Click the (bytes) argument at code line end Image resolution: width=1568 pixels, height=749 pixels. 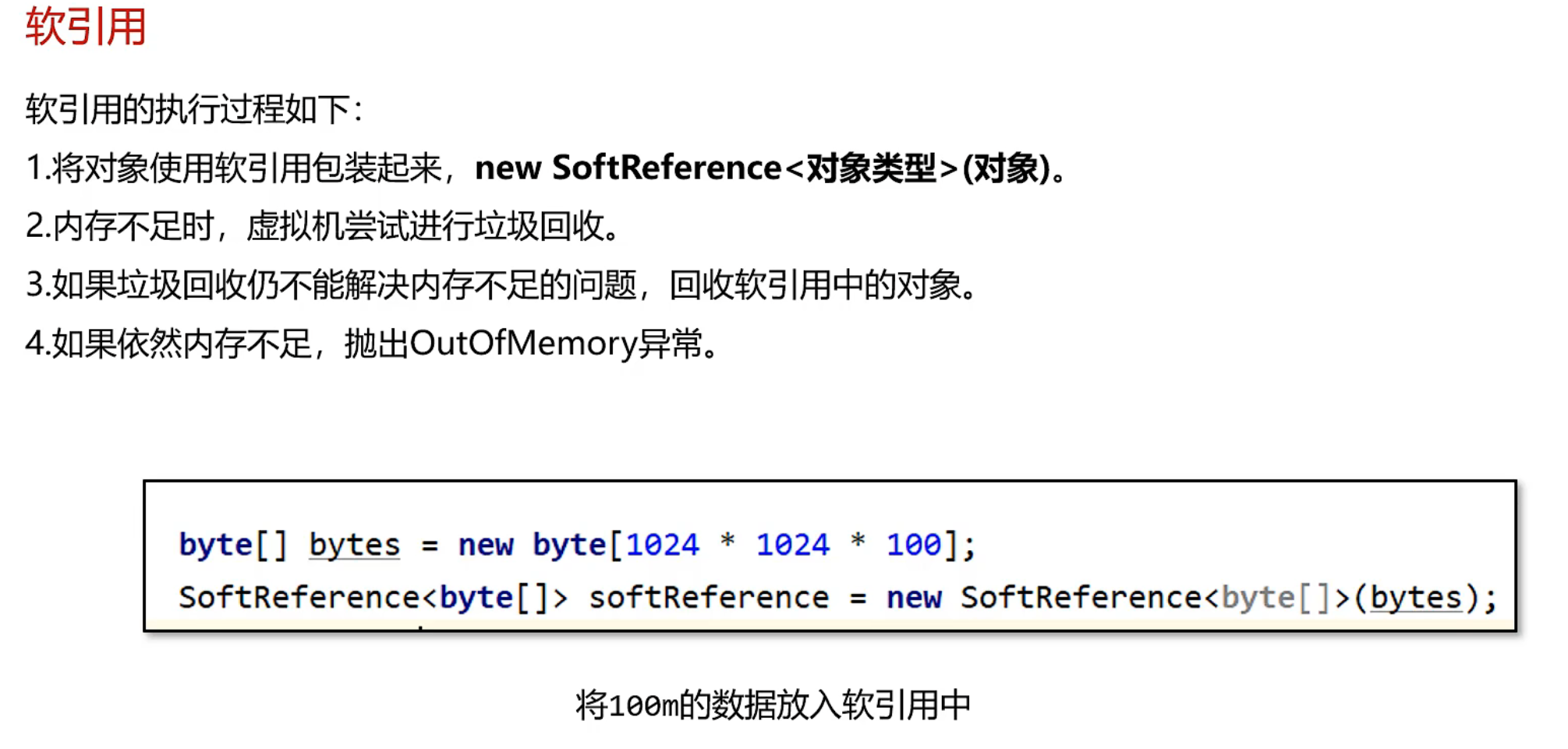[1416, 598]
